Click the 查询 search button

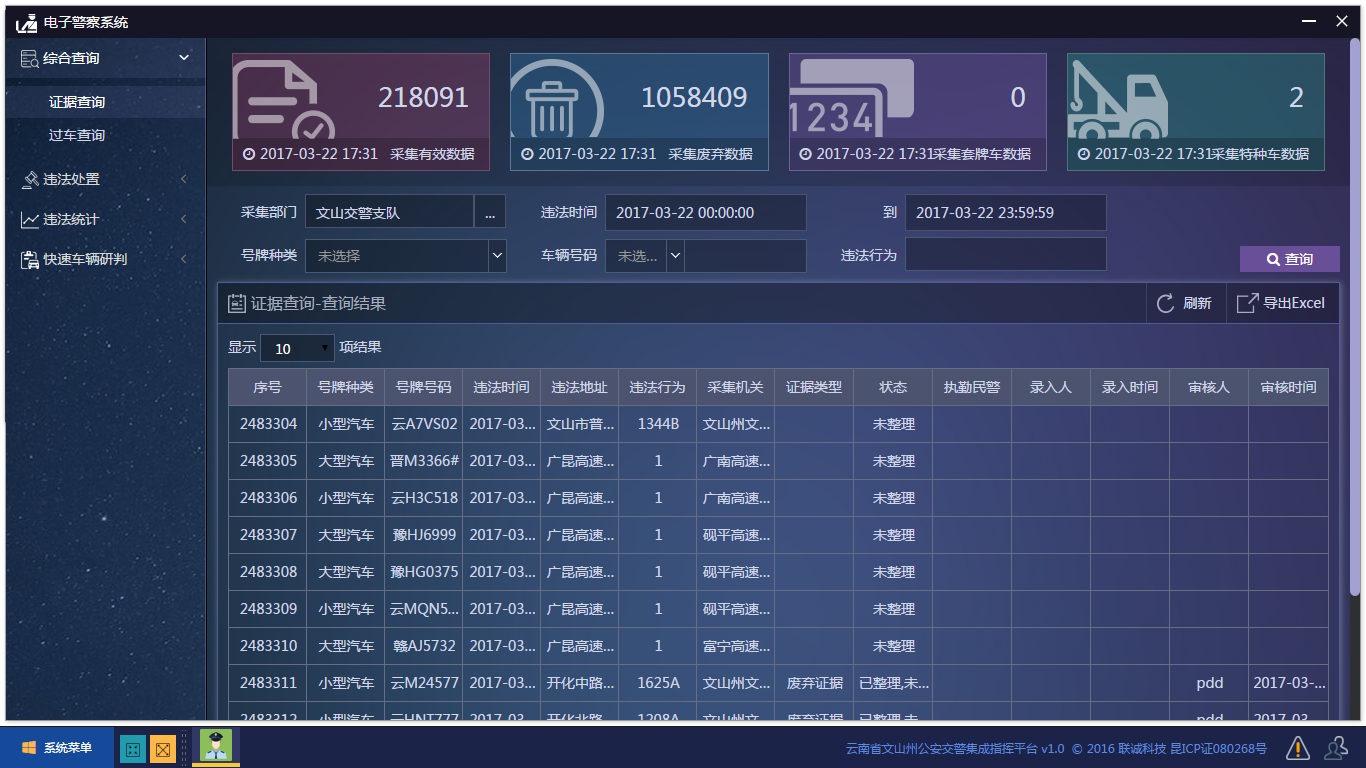(1289, 259)
